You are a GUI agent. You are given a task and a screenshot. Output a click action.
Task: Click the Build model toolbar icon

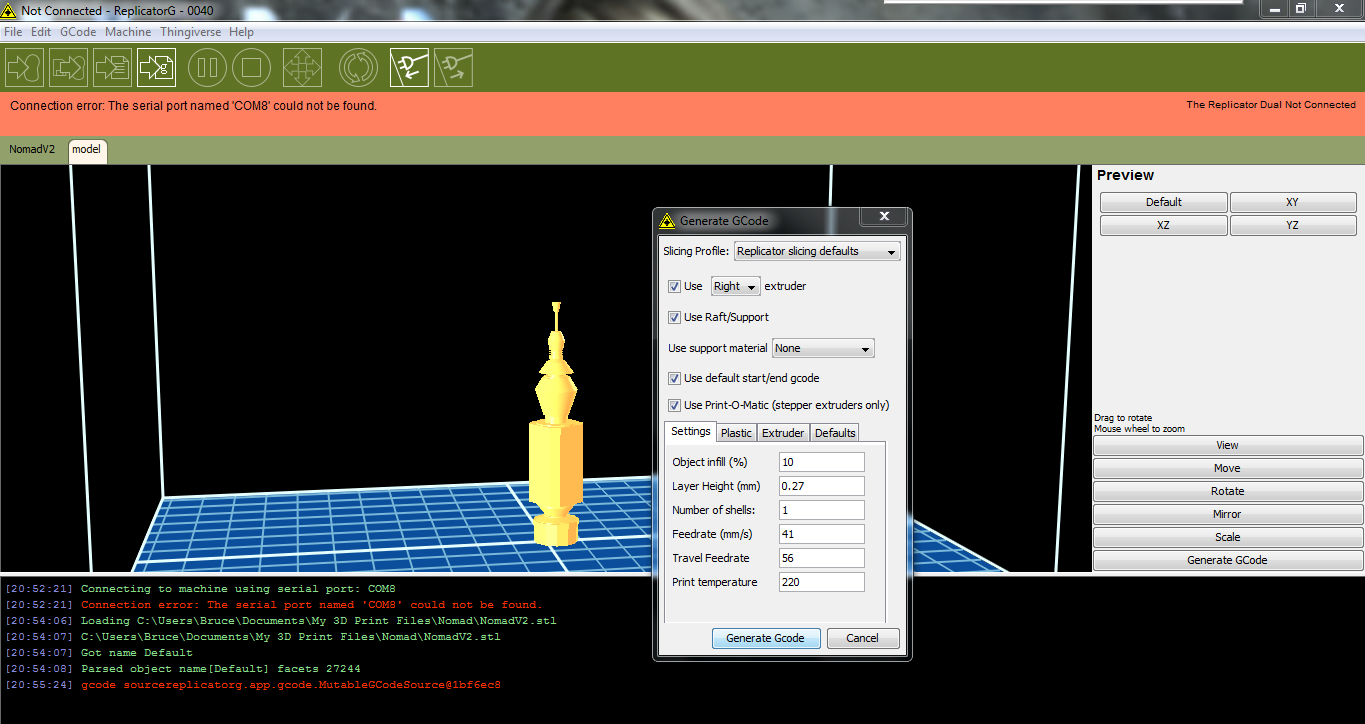[x=24, y=67]
